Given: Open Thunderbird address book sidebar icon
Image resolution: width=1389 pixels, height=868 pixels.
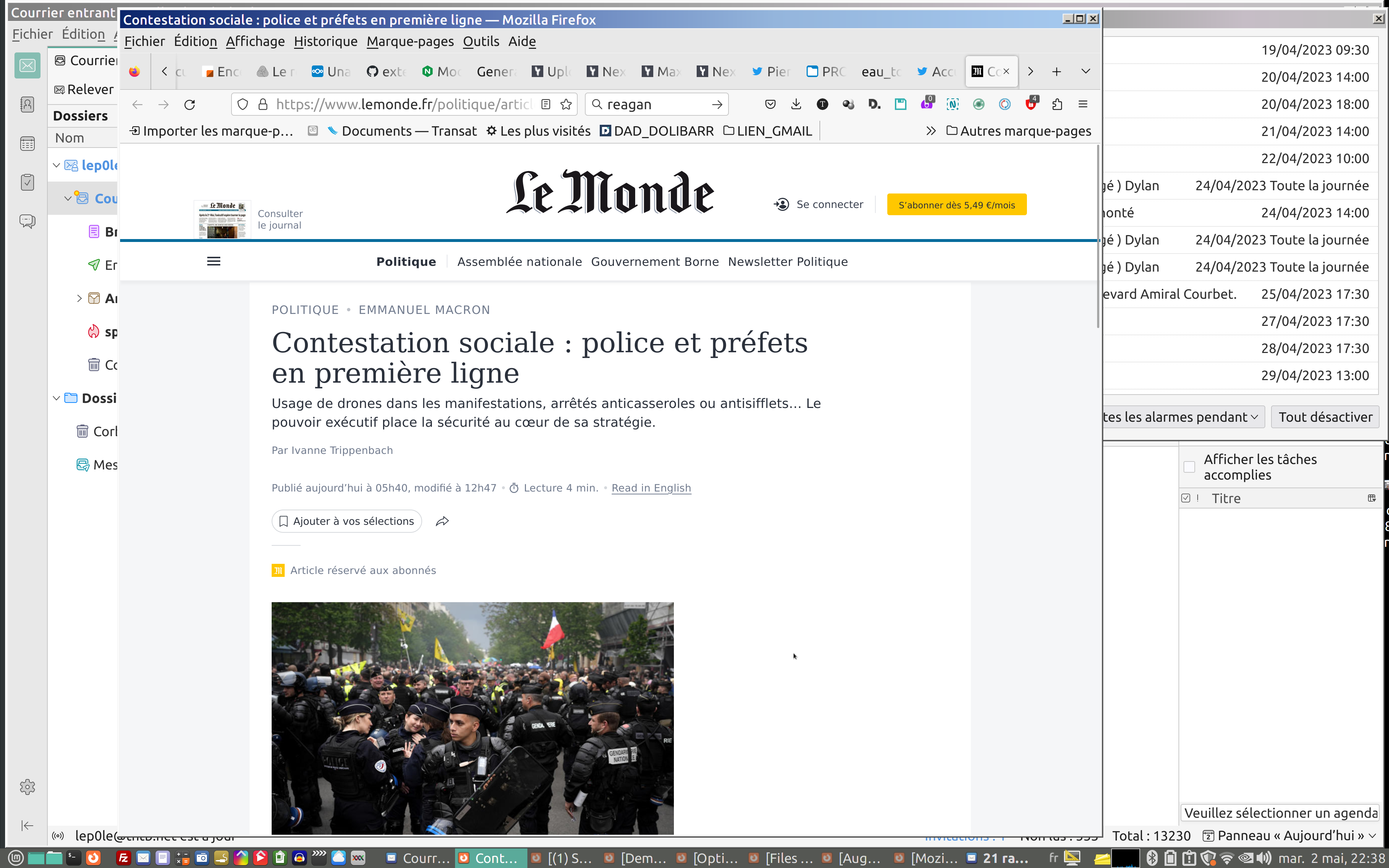Looking at the screenshot, I should 27,105.
